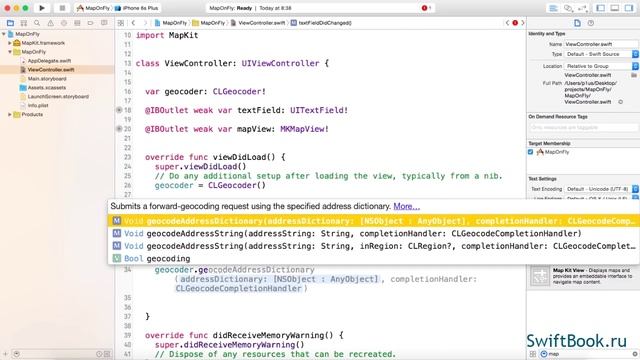
Task: Expand MapKit.framework in navigator
Action: (x=10, y=43)
